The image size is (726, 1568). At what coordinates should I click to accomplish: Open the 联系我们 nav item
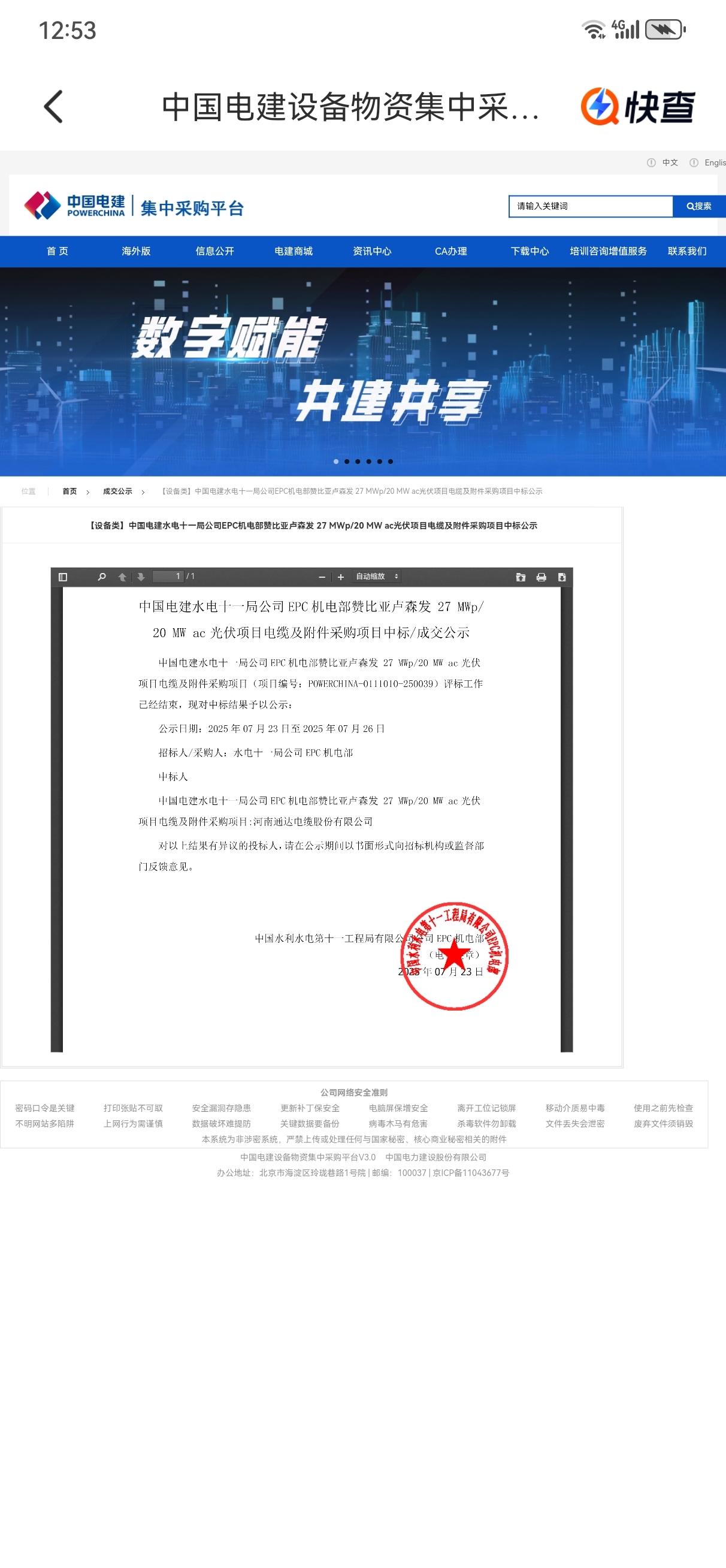tap(687, 251)
